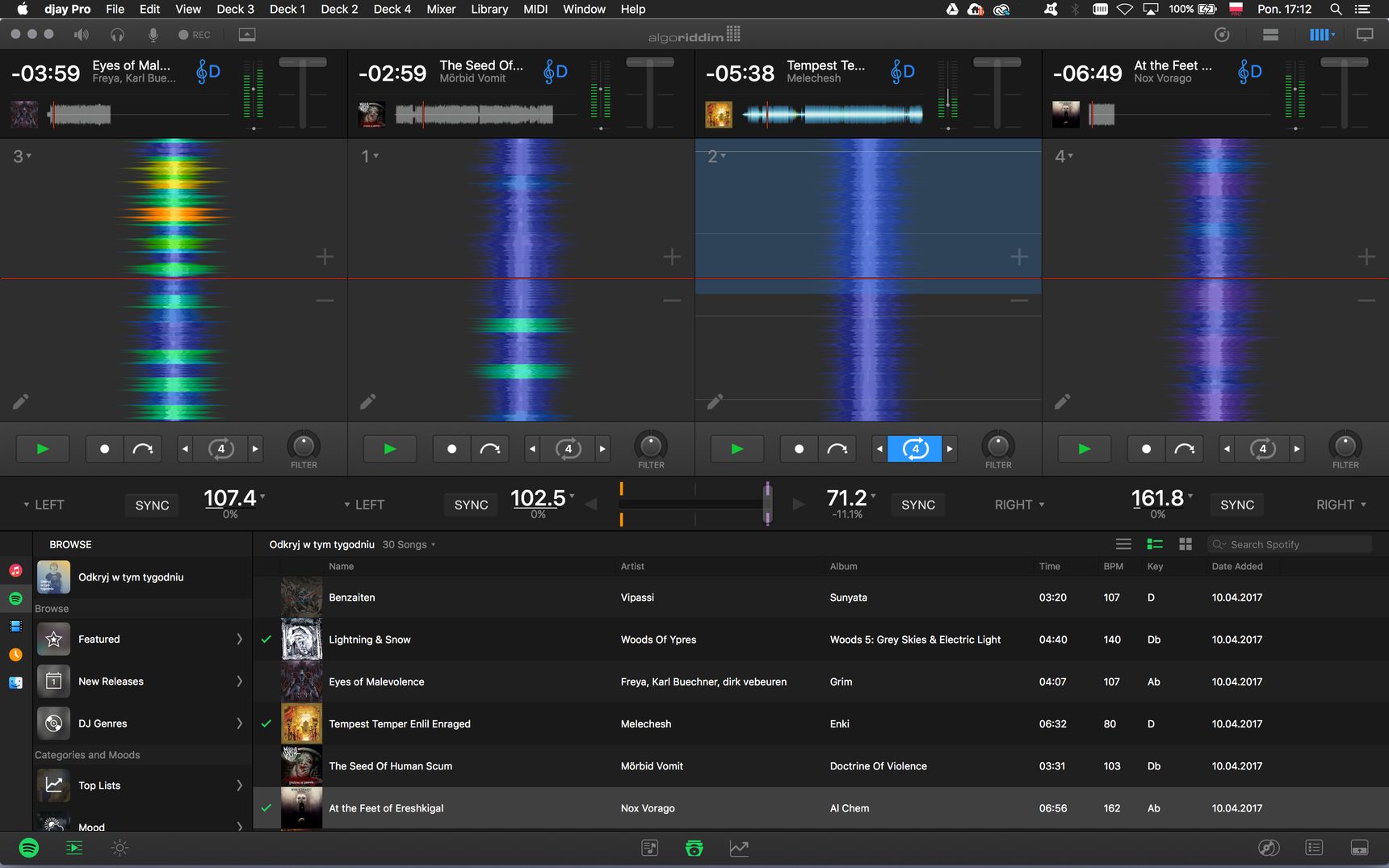Open macOS Spotlight search
1389x868 pixels.
(x=1336, y=9)
